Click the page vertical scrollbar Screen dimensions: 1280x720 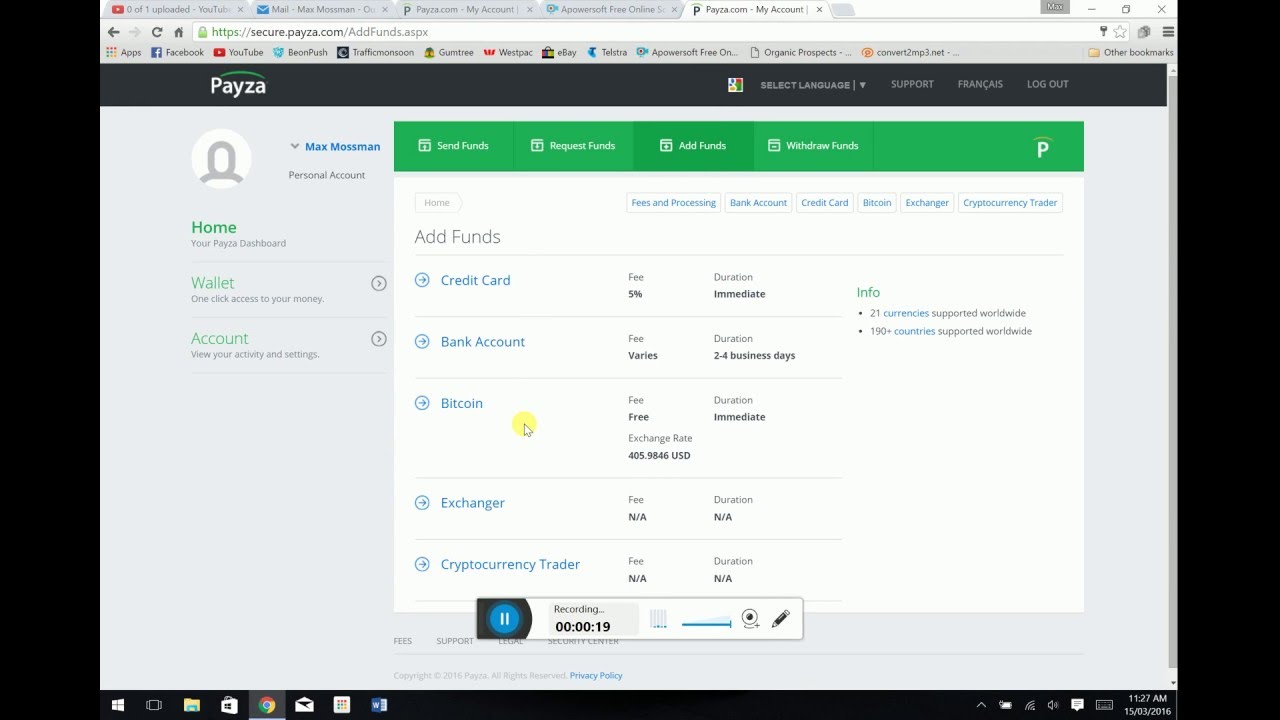[x=1173, y=371]
